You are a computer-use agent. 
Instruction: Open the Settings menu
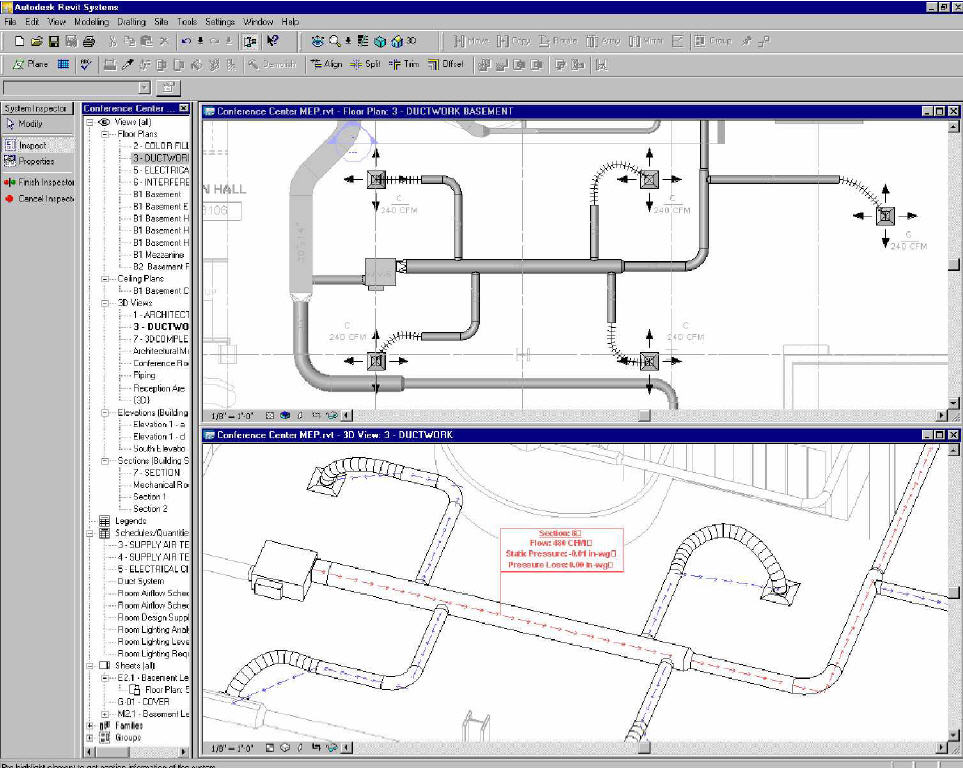(x=220, y=22)
